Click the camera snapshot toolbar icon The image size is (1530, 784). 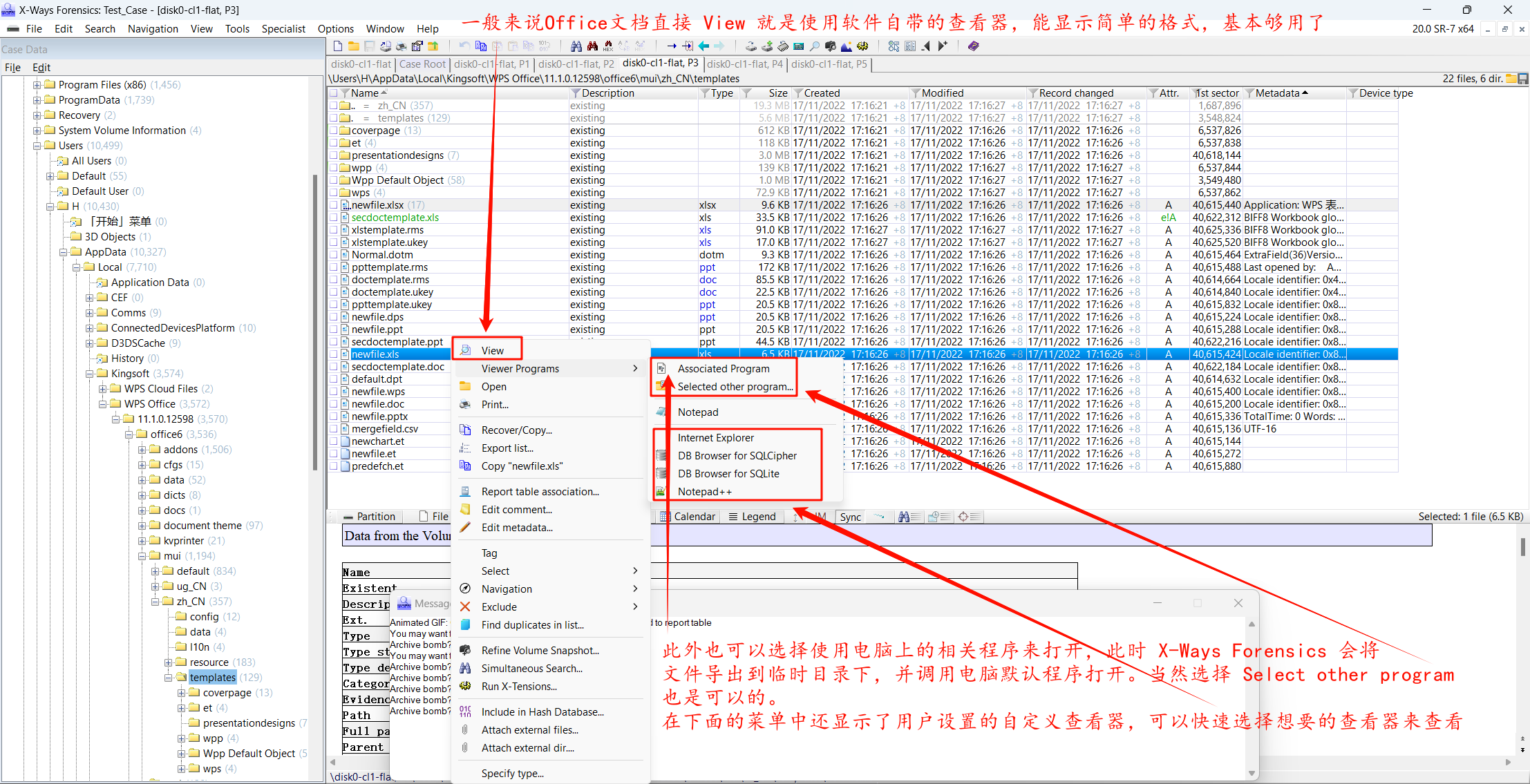831,46
